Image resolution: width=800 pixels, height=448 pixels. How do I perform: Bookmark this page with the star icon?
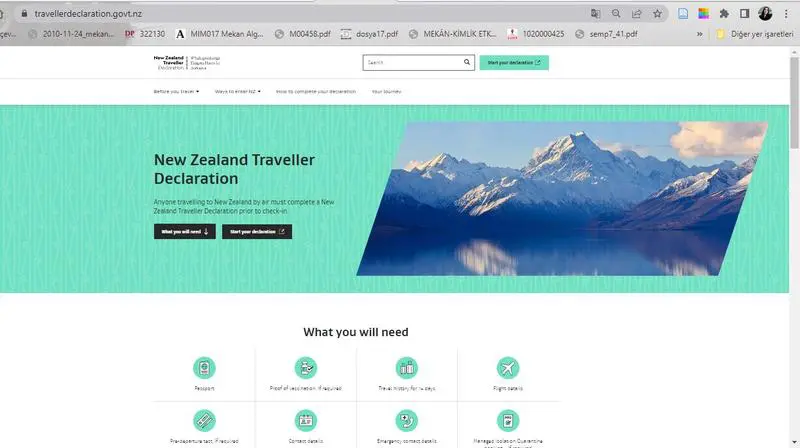pyautogui.click(x=657, y=14)
